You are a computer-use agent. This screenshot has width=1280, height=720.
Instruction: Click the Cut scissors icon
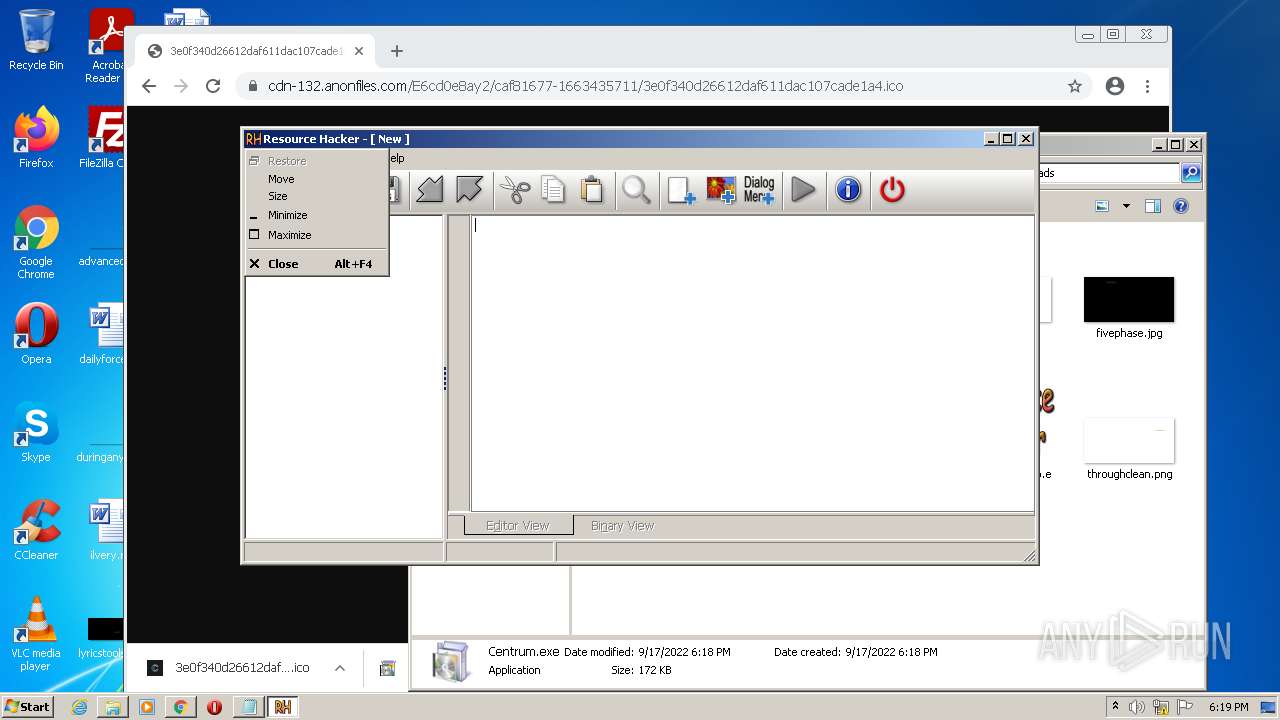coord(515,189)
